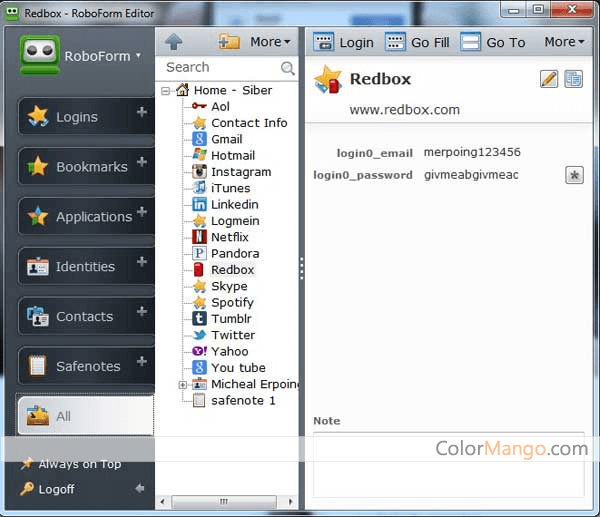Click the login0_email value merpoing123456
Viewport: 600px width, 517px height.
pyautogui.click(x=472, y=152)
